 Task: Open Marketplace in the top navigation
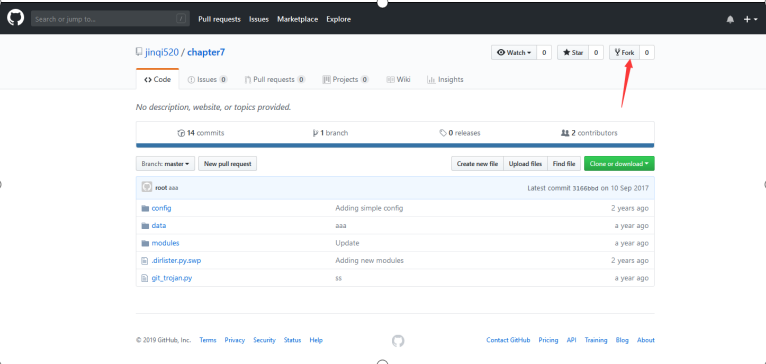(x=298, y=20)
